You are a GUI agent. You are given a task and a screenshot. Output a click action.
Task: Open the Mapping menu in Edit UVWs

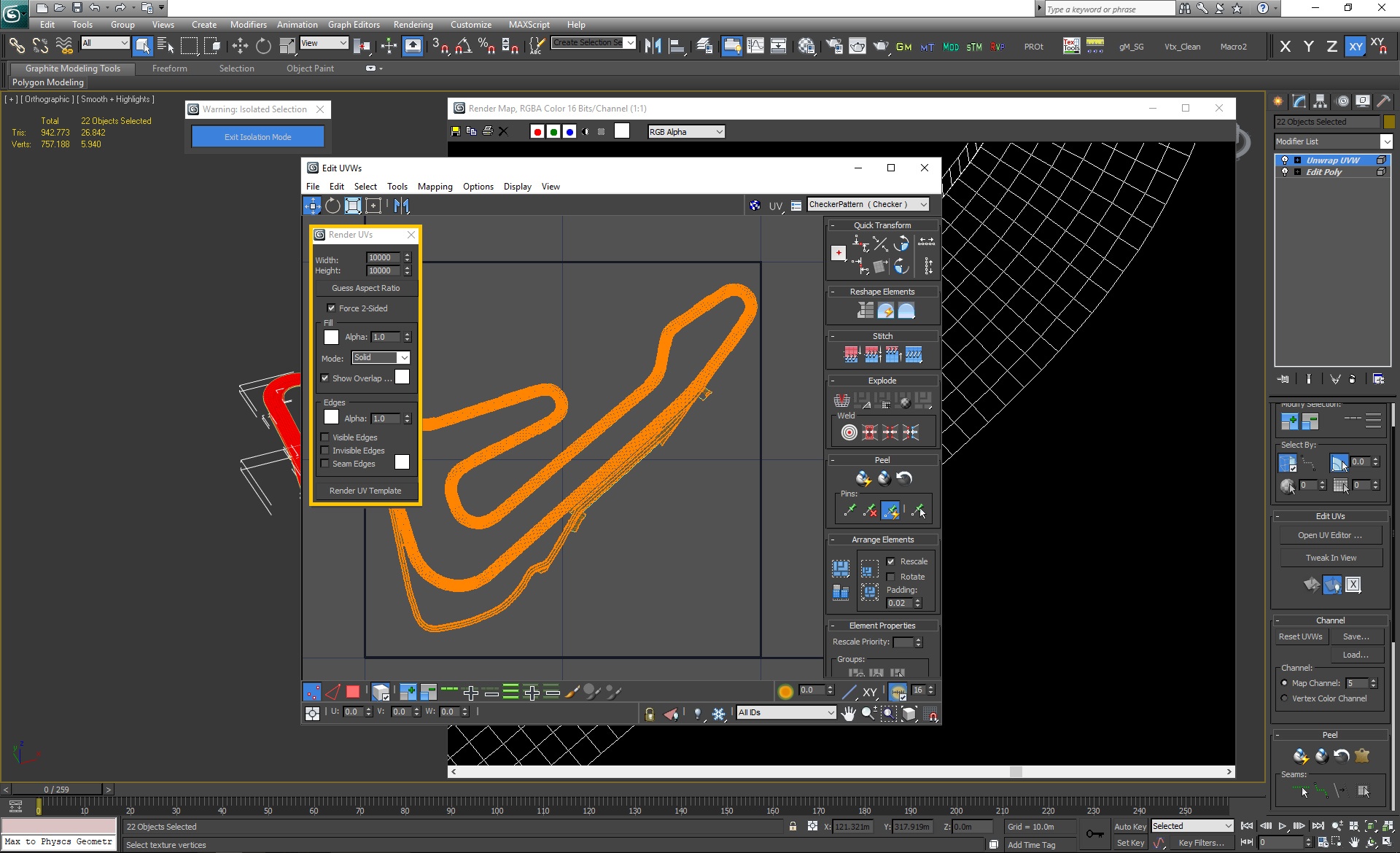click(435, 187)
